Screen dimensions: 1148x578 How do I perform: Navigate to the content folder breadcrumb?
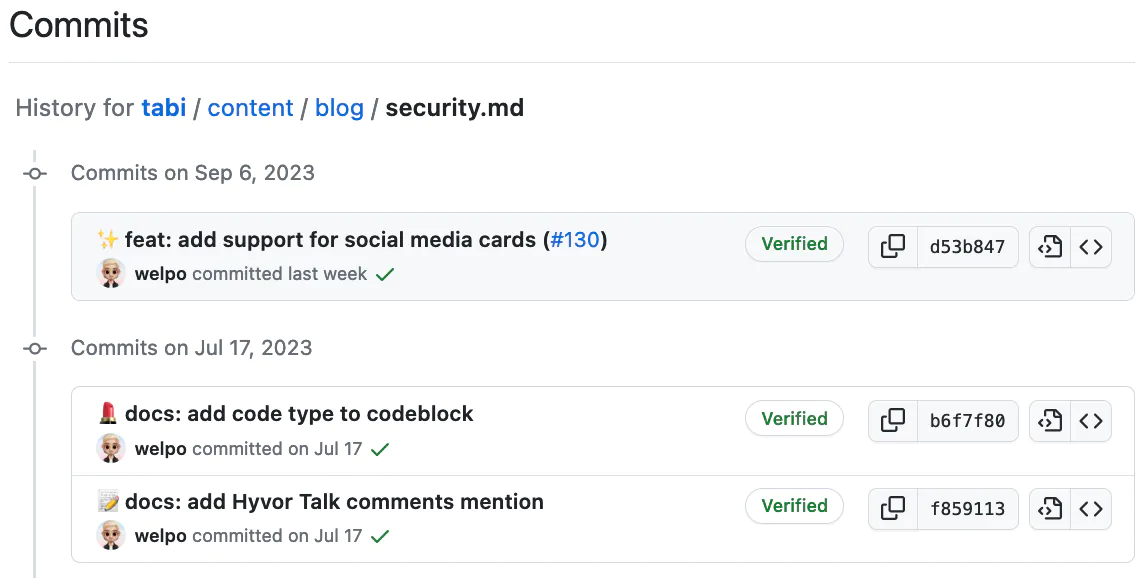pyautogui.click(x=250, y=107)
